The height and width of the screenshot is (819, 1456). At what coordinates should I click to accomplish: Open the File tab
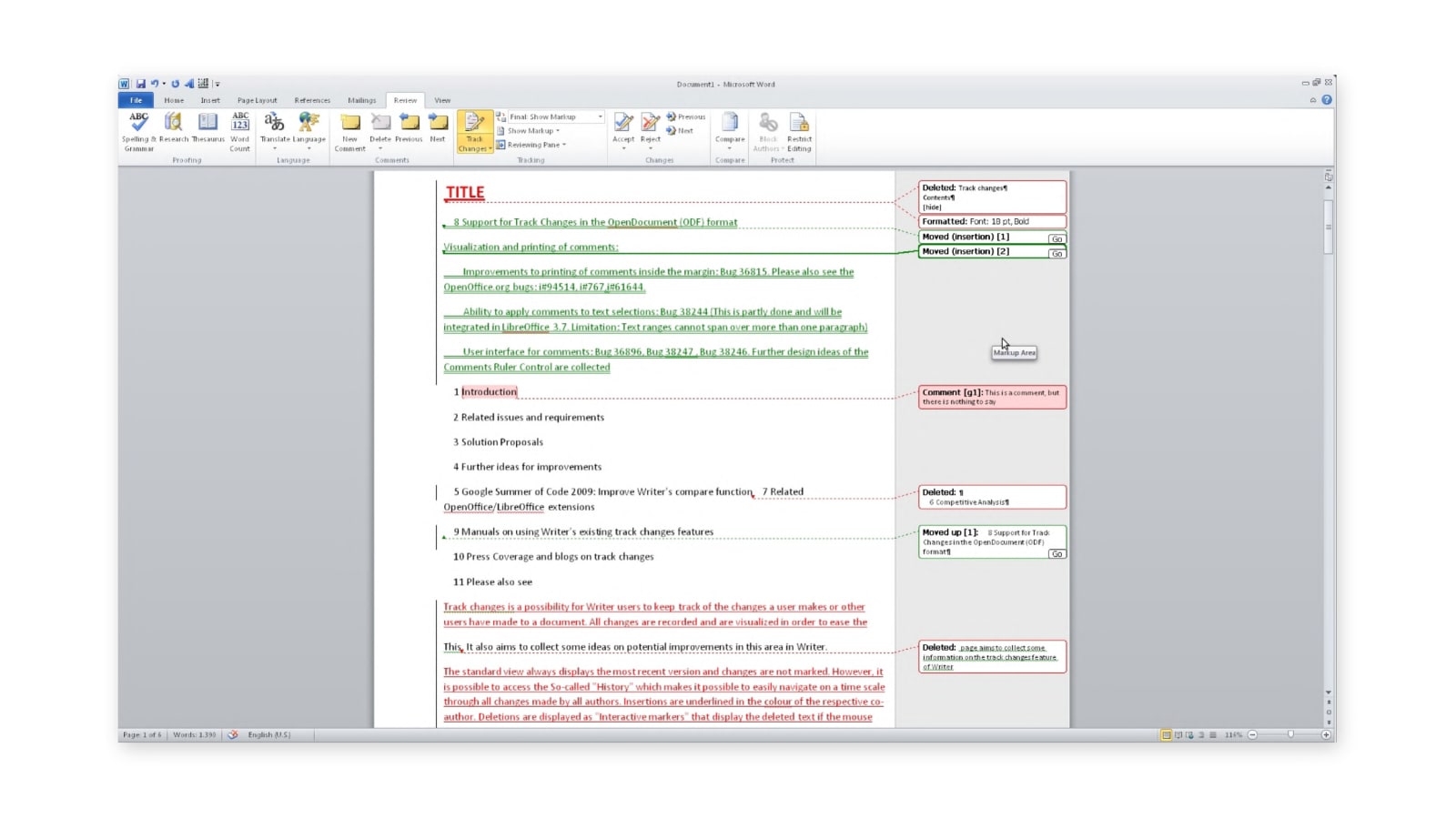coord(136,100)
